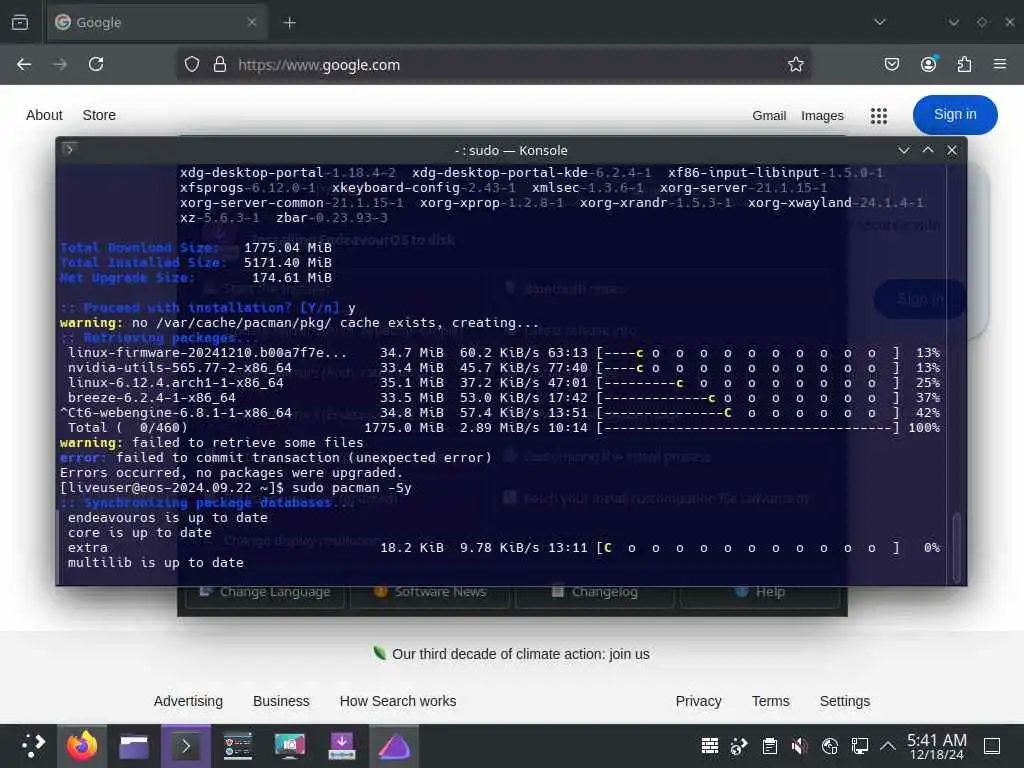Open the Google apps grid
This screenshot has height=768, width=1024.
tap(878, 116)
